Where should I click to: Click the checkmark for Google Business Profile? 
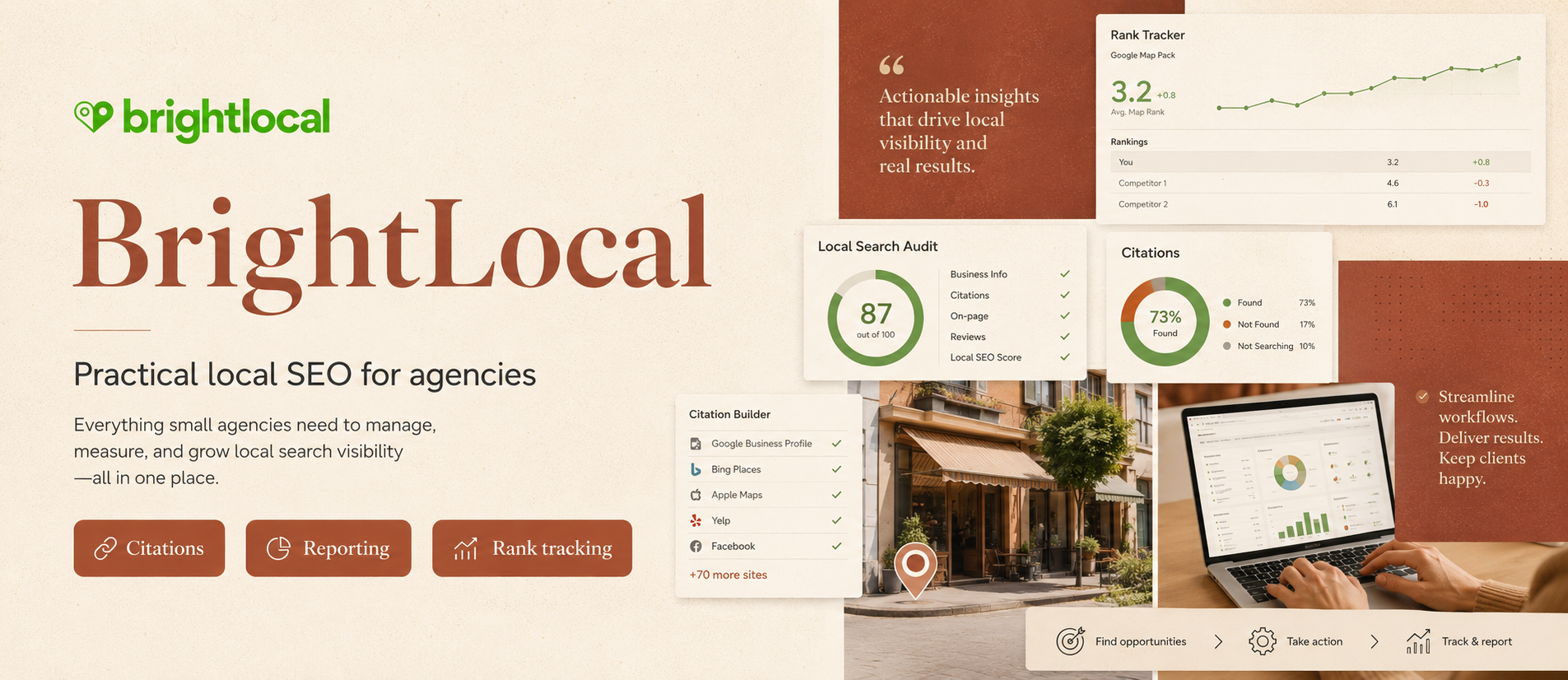click(836, 444)
